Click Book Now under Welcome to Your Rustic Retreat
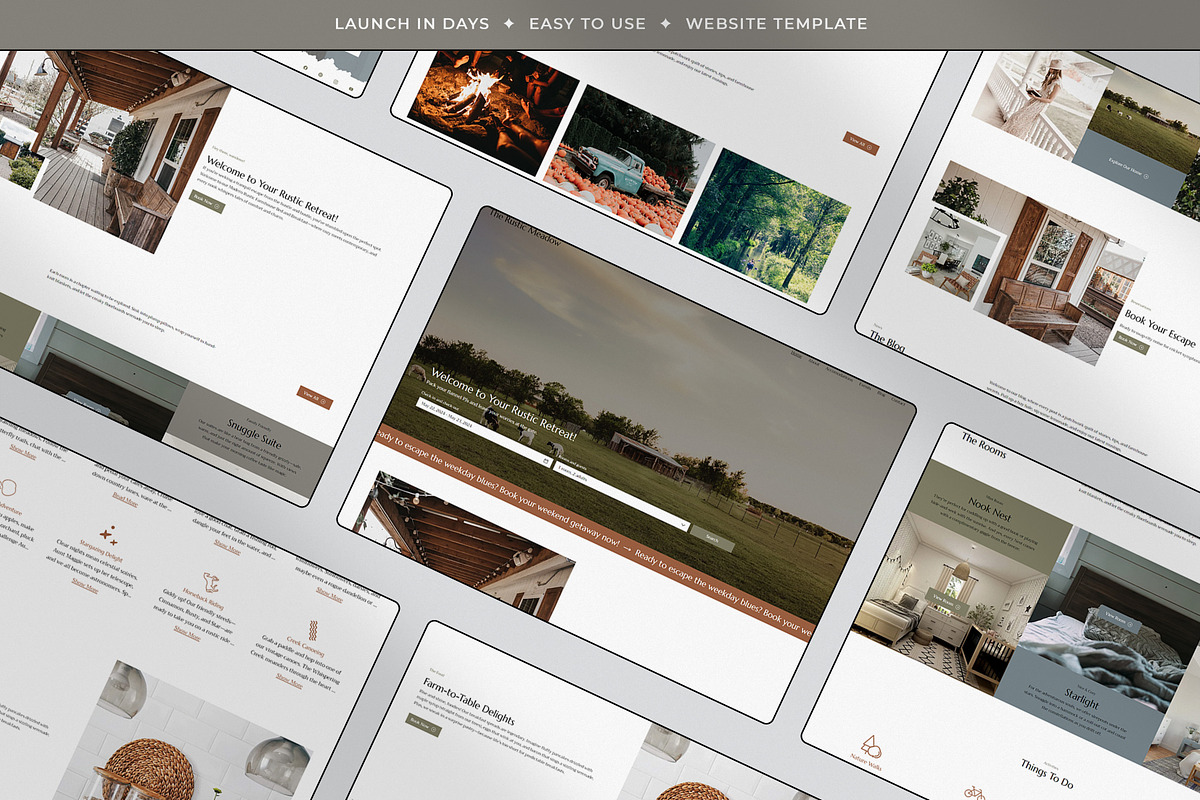Screen dimensions: 1200x800 (x=207, y=203)
